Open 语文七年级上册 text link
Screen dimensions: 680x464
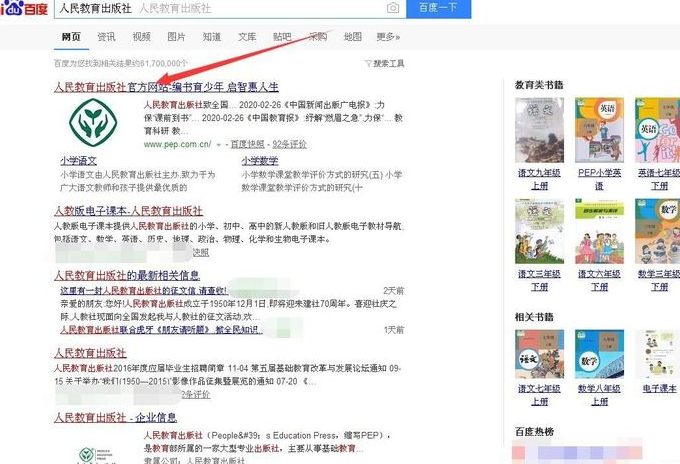coord(539,395)
